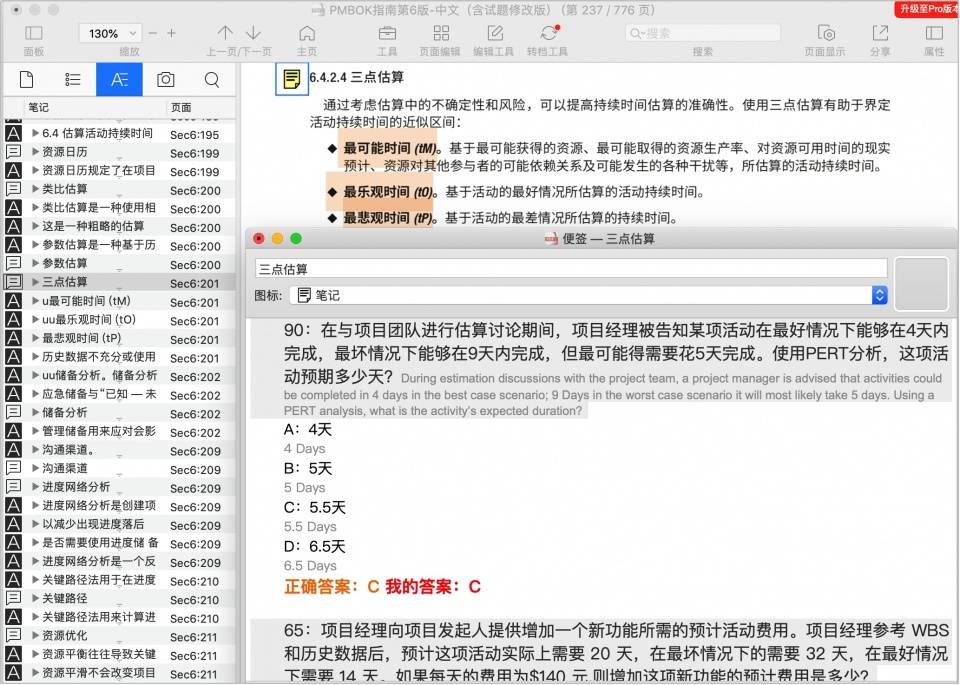
Task: Toggle the properties (属性) inspector panel
Action: [x=934, y=33]
